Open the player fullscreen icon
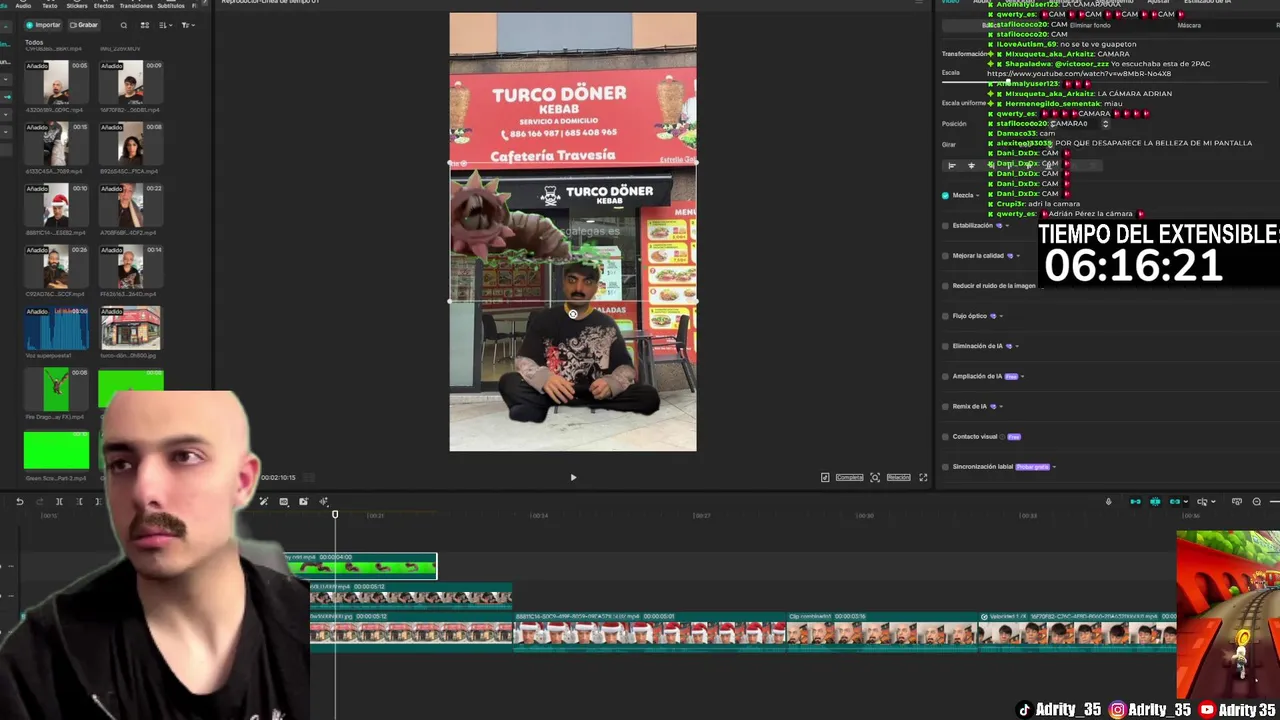Image resolution: width=1280 pixels, height=720 pixels. (x=923, y=478)
